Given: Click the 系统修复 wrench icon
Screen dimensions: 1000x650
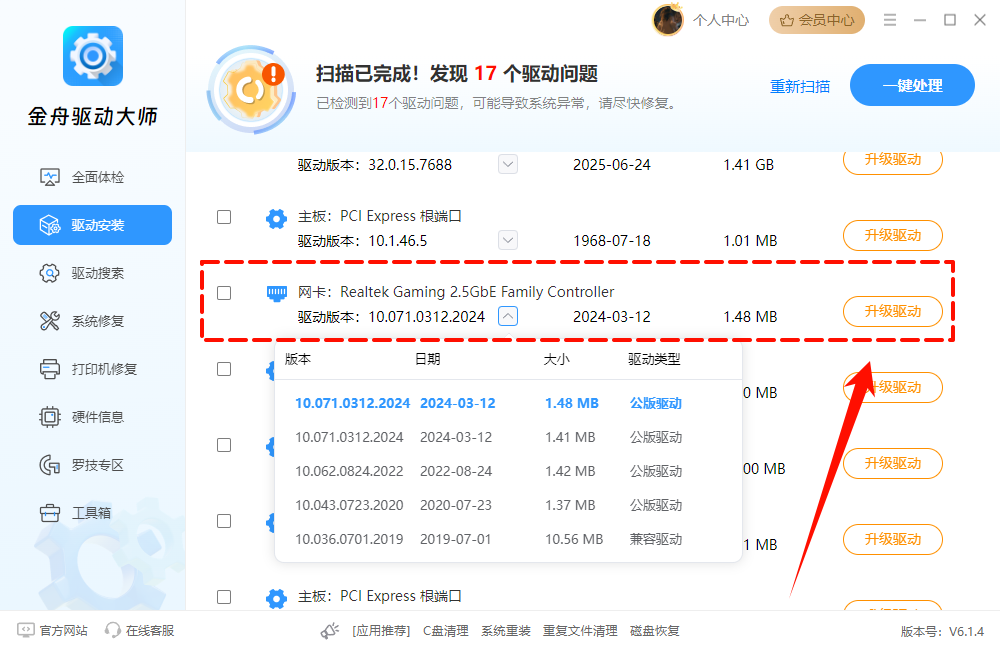Looking at the screenshot, I should (x=49, y=321).
